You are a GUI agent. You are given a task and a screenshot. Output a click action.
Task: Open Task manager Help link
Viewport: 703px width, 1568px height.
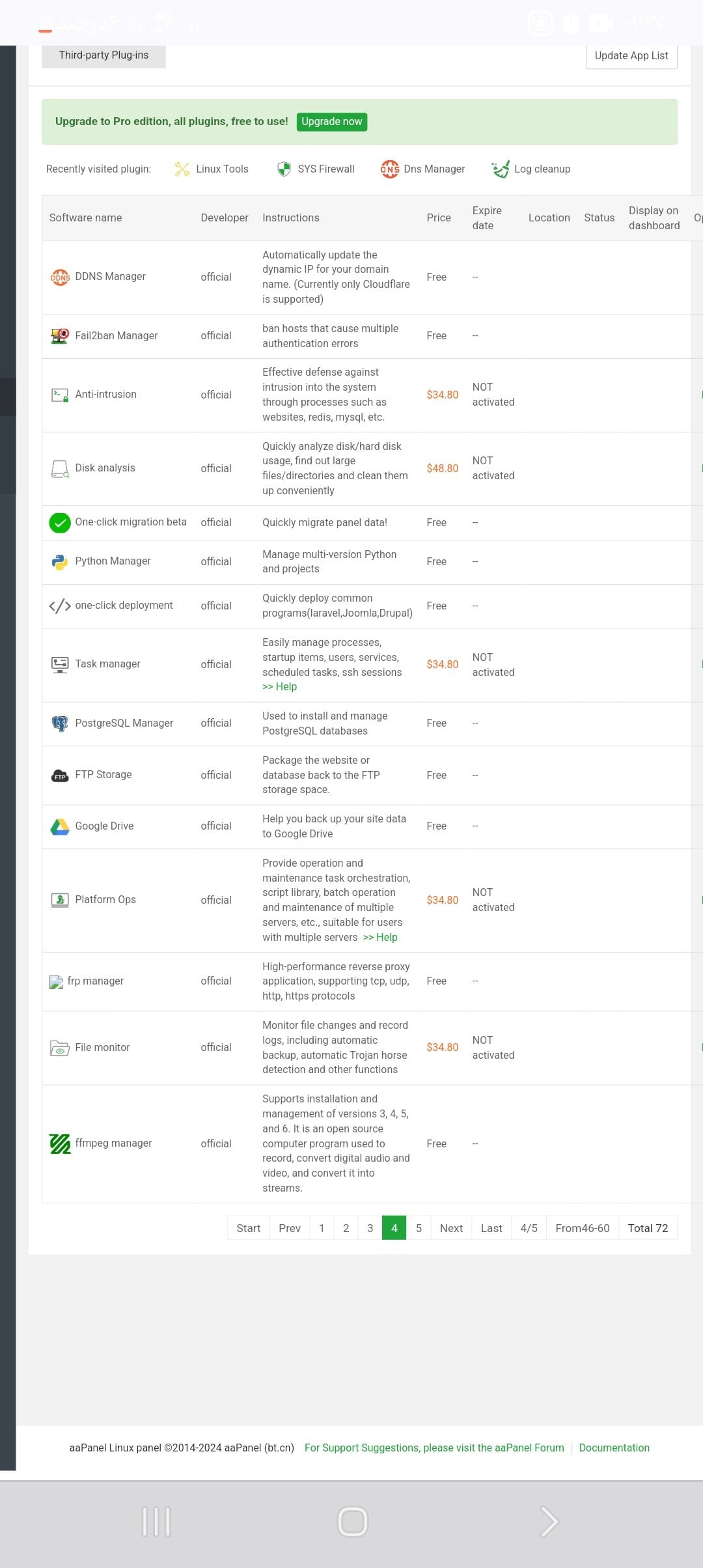[x=280, y=687]
